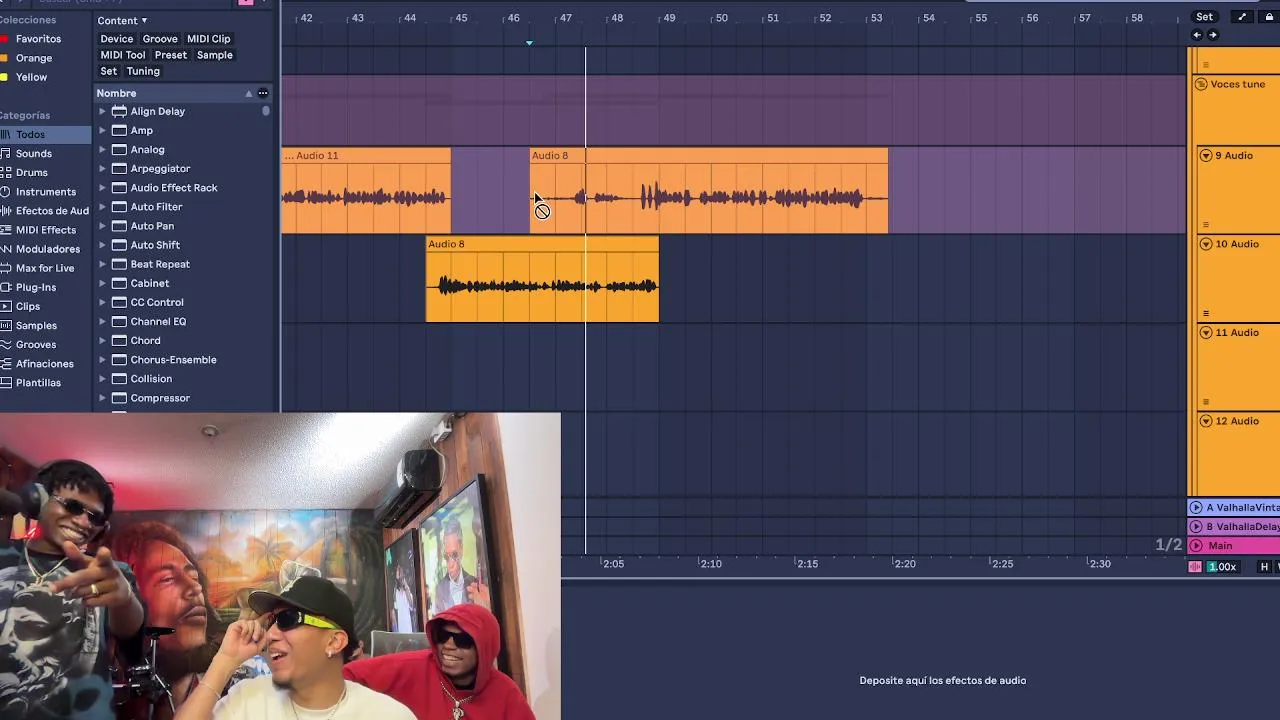Click the waveform icon beside 1.00x
The image size is (1280, 720).
point(1195,567)
